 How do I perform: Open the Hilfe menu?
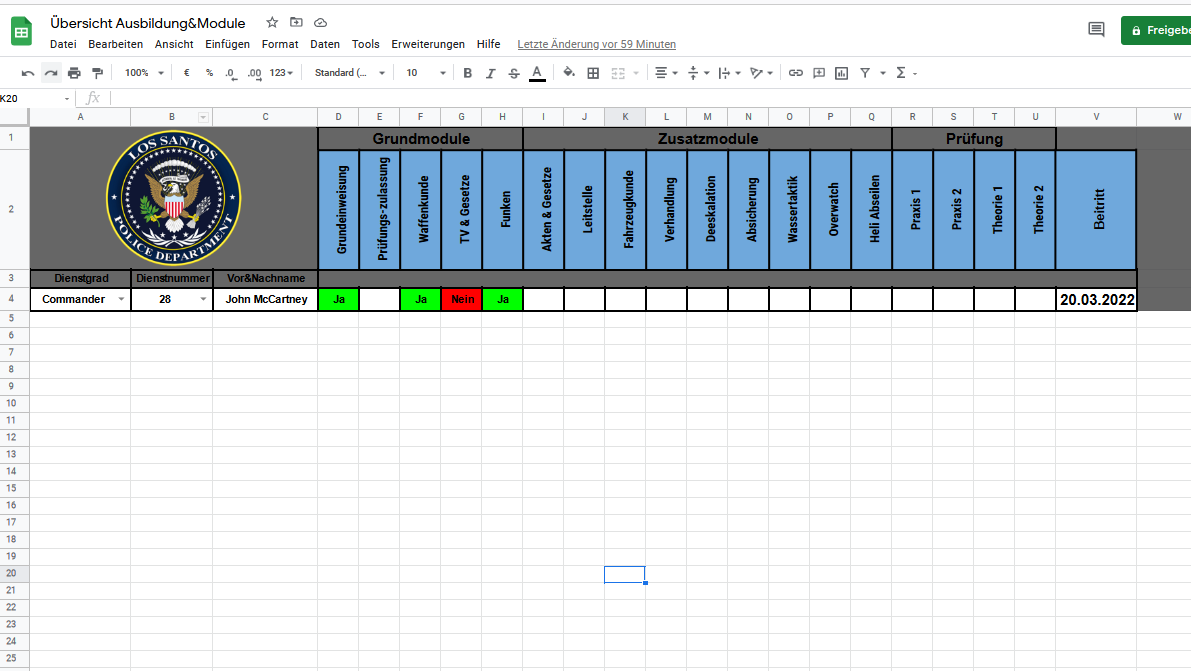pos(488,44)
